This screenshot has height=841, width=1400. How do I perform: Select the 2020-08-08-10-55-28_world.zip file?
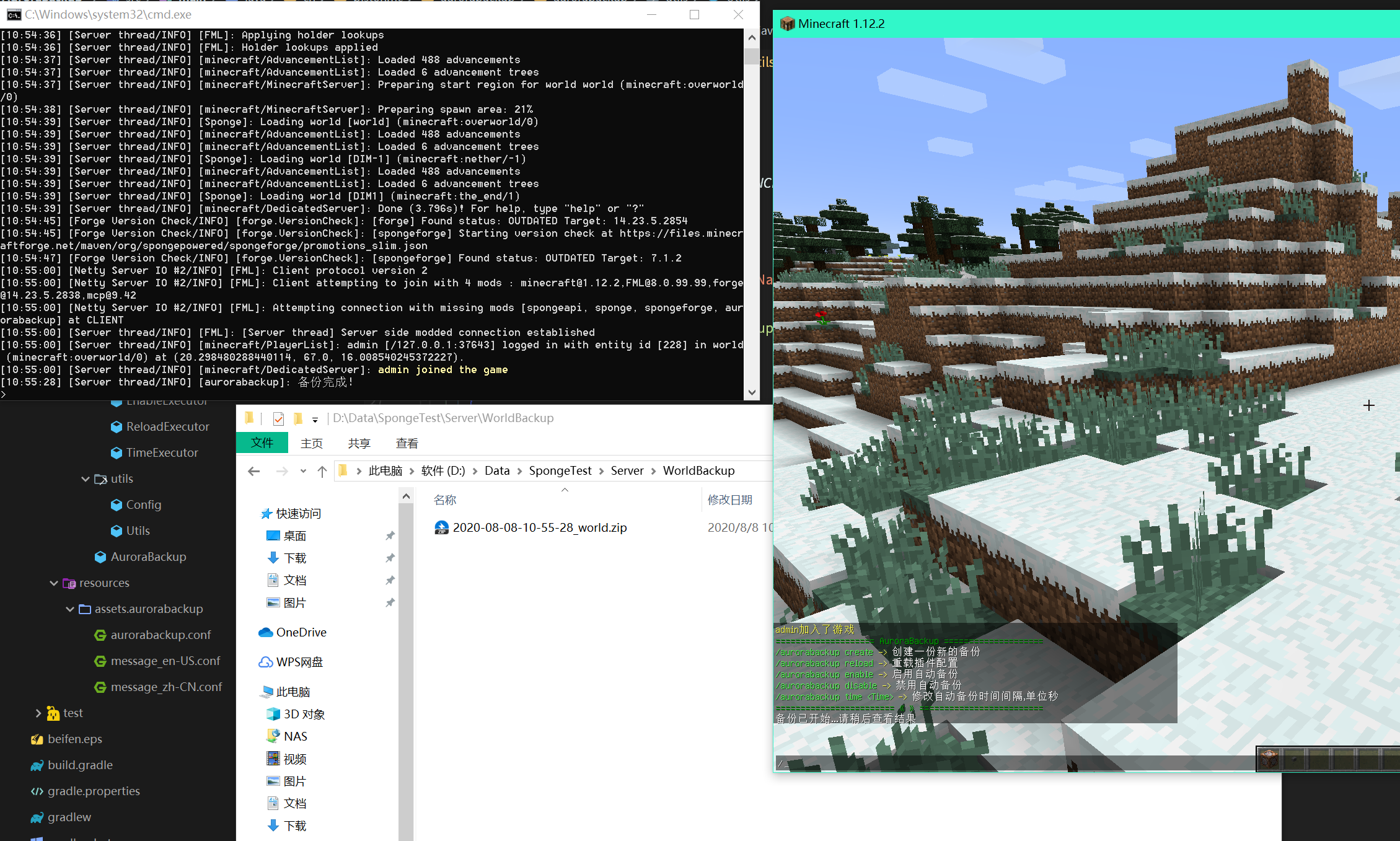point(539,527)
